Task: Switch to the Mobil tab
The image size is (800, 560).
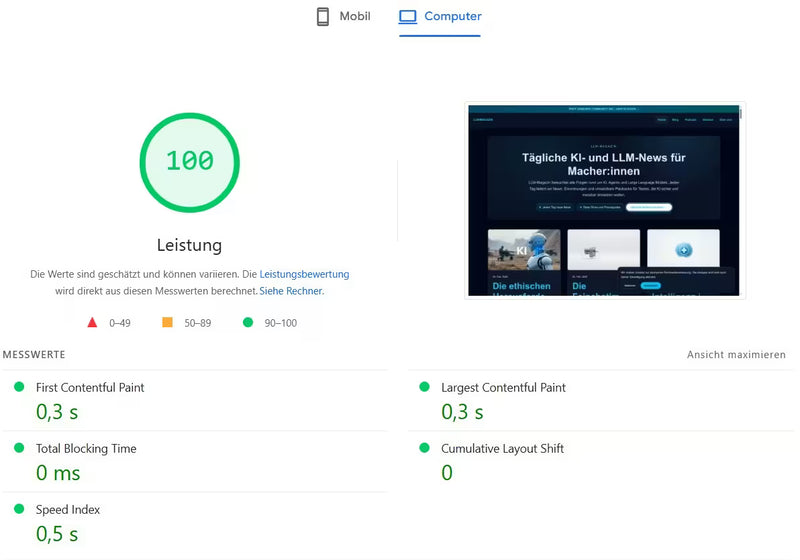Action: [x=343, y=16]
